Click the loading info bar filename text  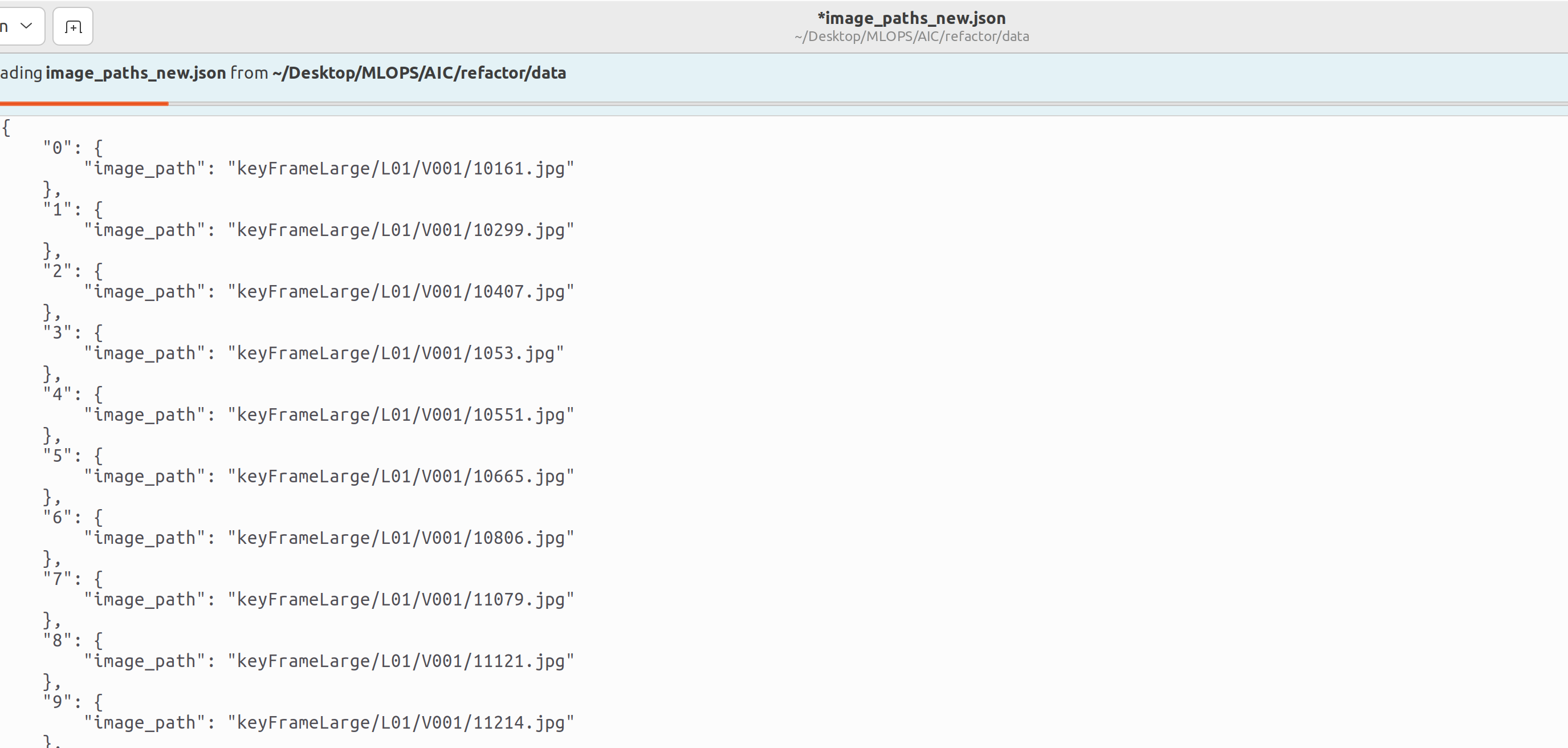[135, 73]
